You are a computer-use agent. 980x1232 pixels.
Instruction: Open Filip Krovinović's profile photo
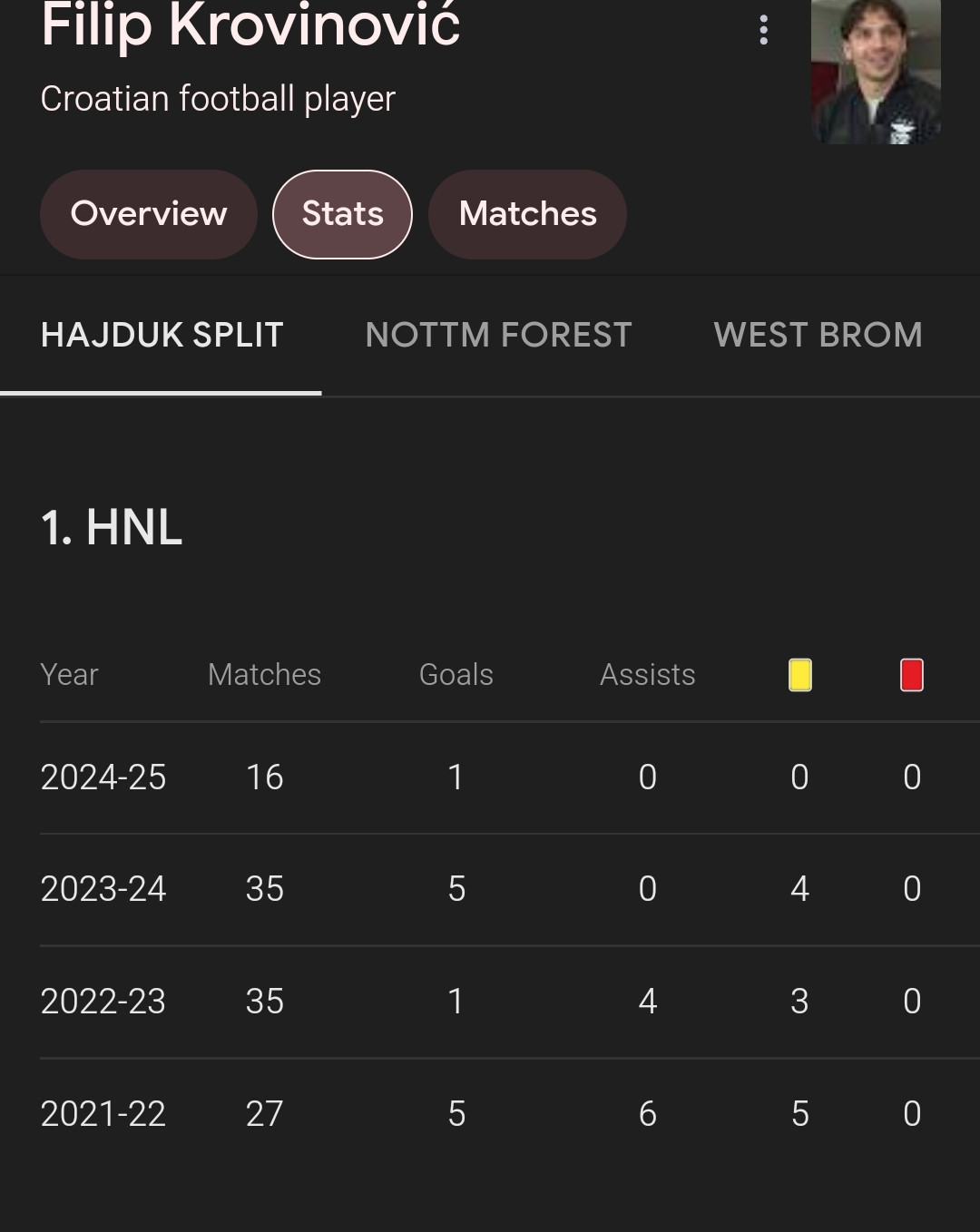coord(876,72)
